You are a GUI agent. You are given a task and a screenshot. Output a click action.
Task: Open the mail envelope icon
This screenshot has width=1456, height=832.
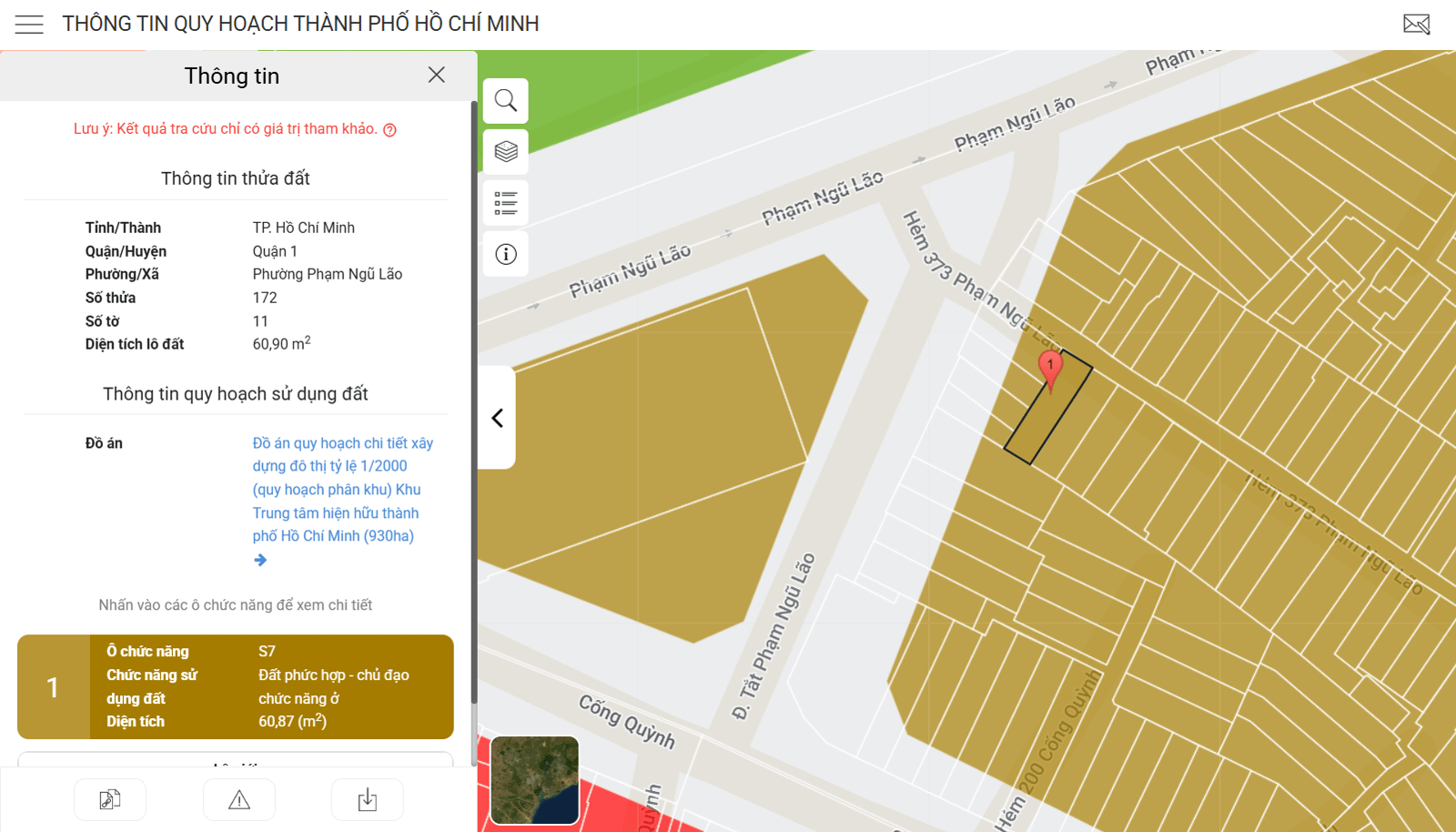pos(1417,25)
